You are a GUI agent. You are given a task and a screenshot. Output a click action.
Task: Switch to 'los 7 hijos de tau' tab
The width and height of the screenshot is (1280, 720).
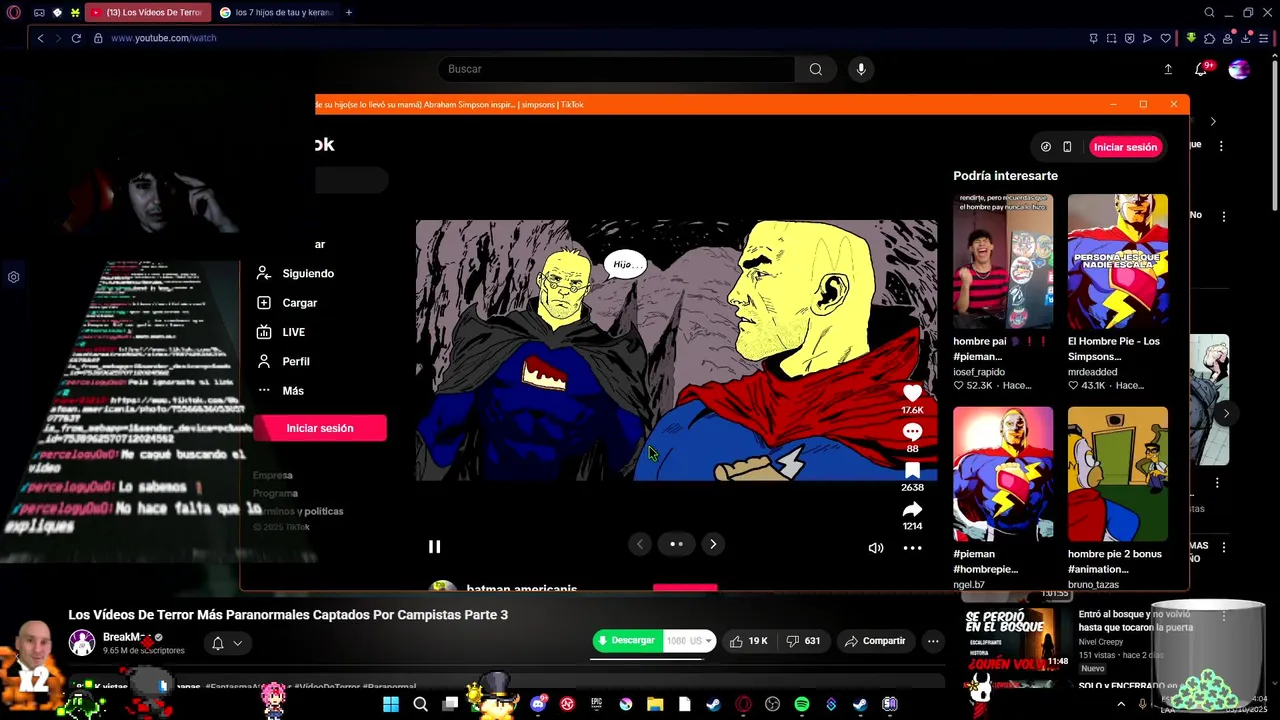tap(276, 12)
